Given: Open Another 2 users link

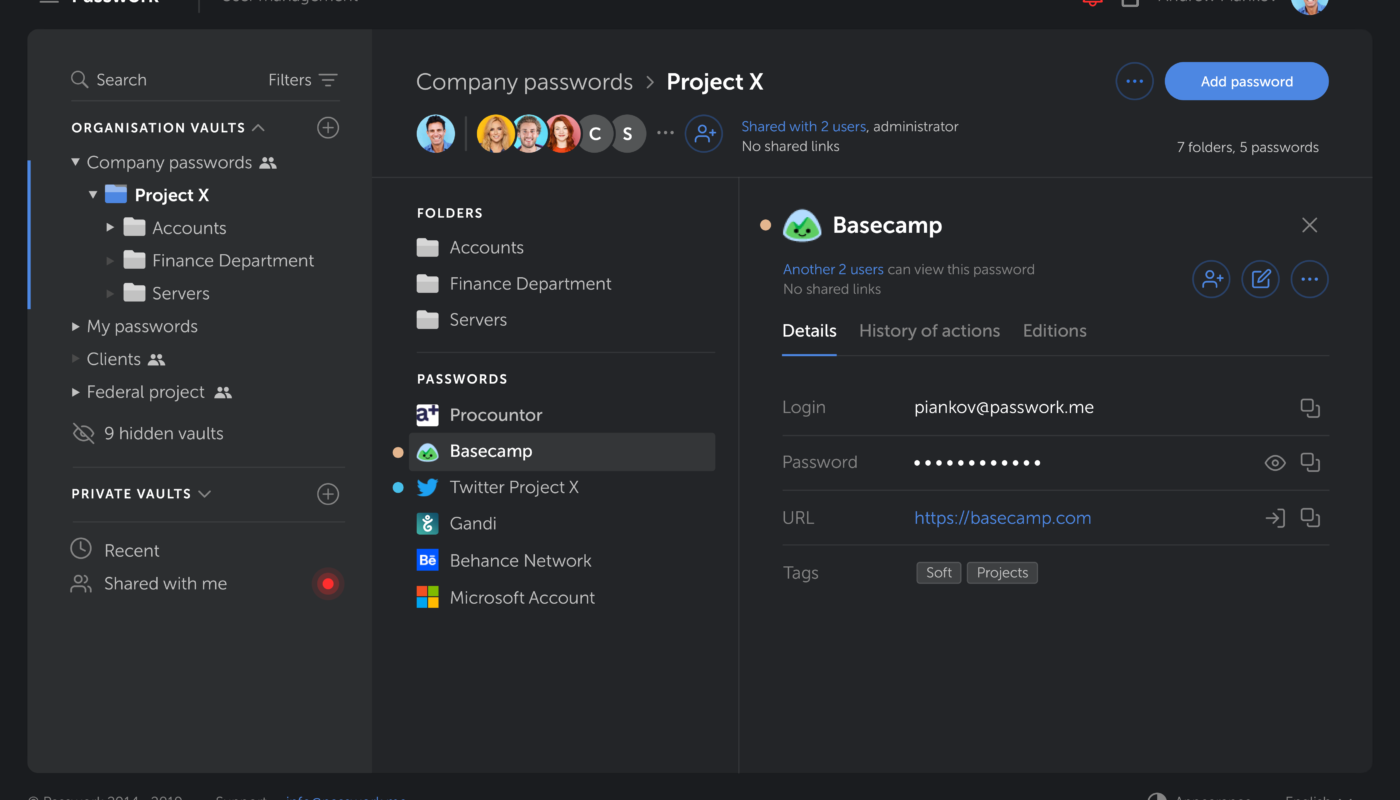Looking at the screenshot, I should [x=833, y=269].
